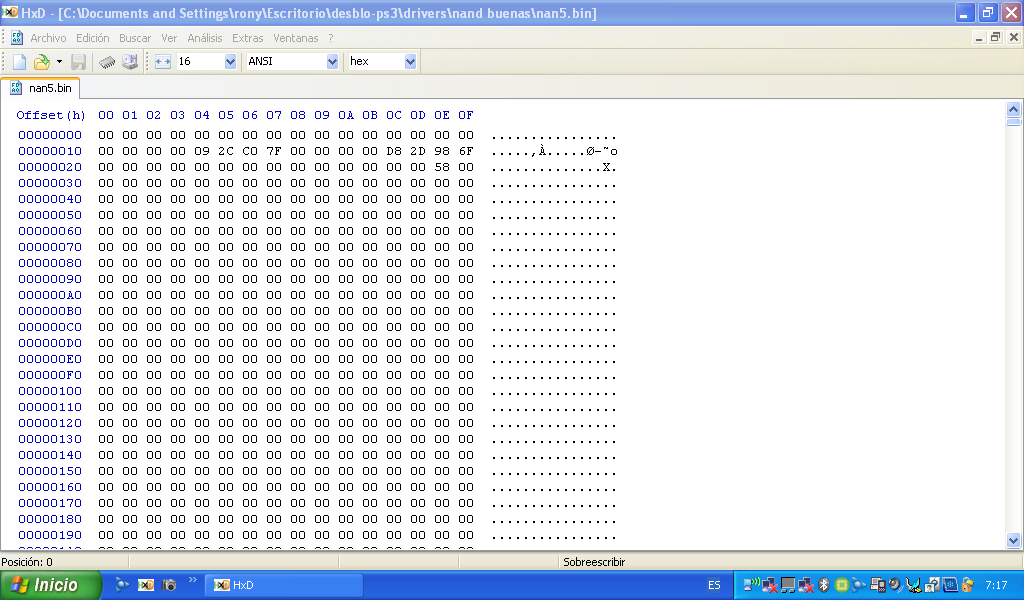Open a disk with the drive icon
Screen dimensions: 1024x600
click(130, 62)
